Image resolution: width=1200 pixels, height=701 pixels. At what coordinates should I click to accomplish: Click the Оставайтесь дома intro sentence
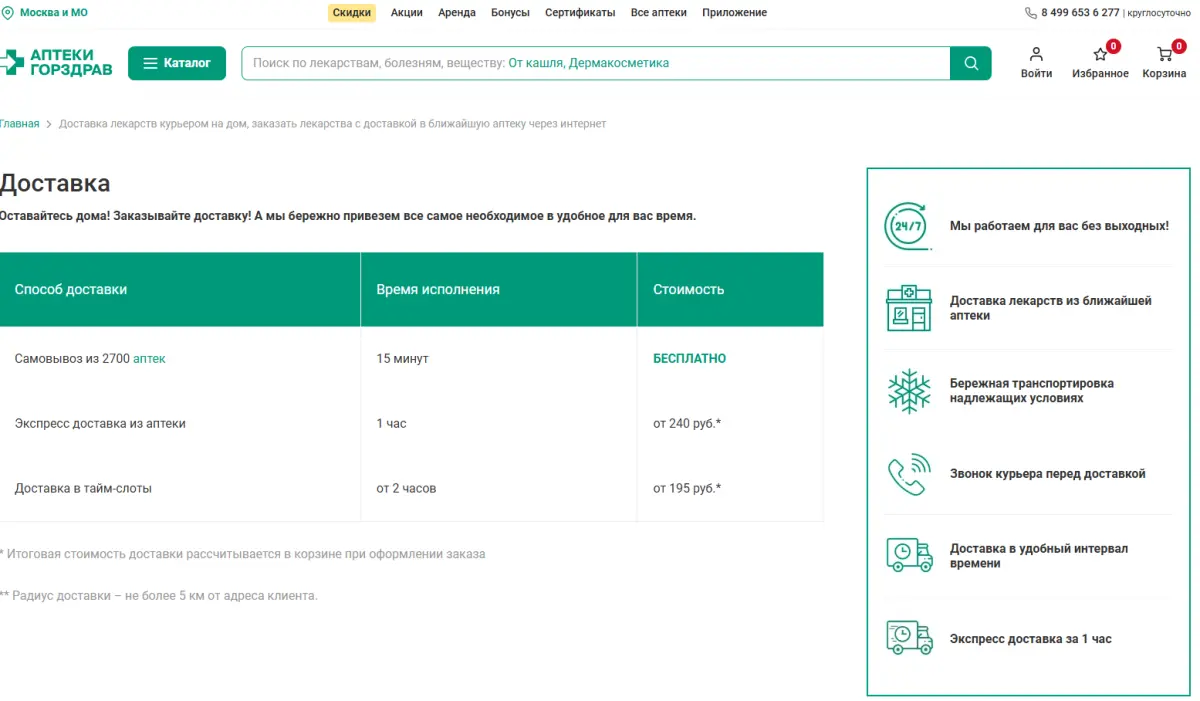(348, 215)
